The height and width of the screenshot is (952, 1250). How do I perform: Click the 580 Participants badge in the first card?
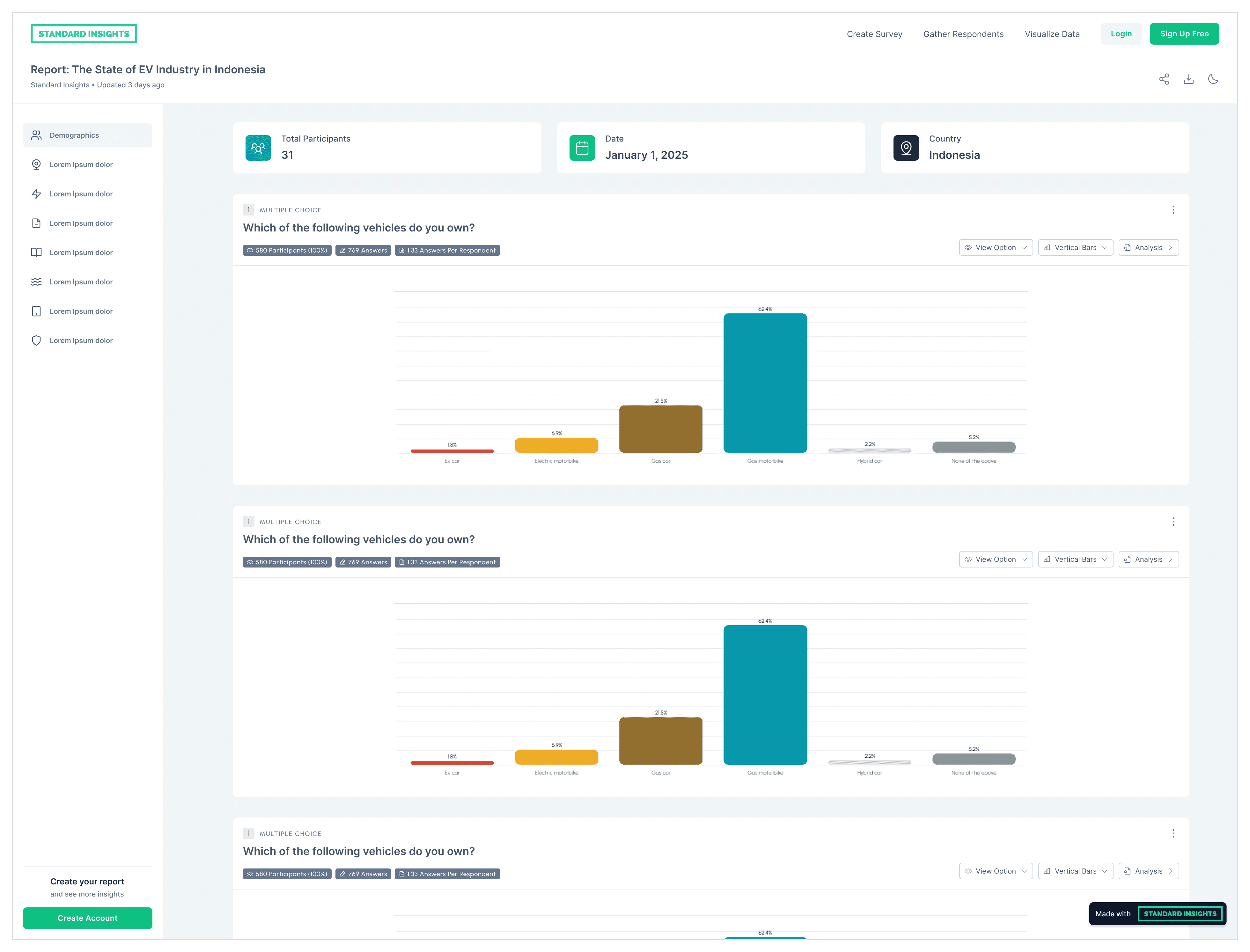click(x=287, y=251)
